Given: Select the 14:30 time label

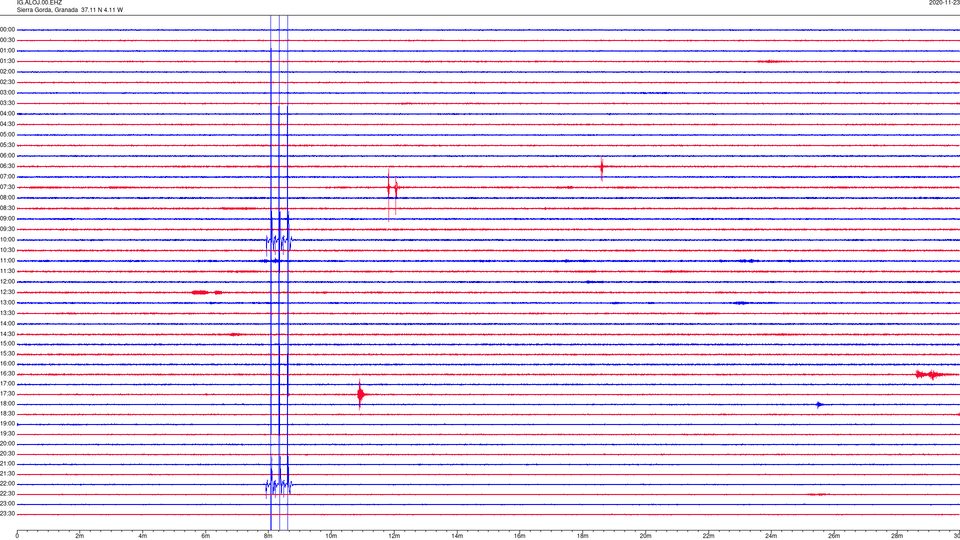Looking at the screenshot, I should (x=7, y=334).
